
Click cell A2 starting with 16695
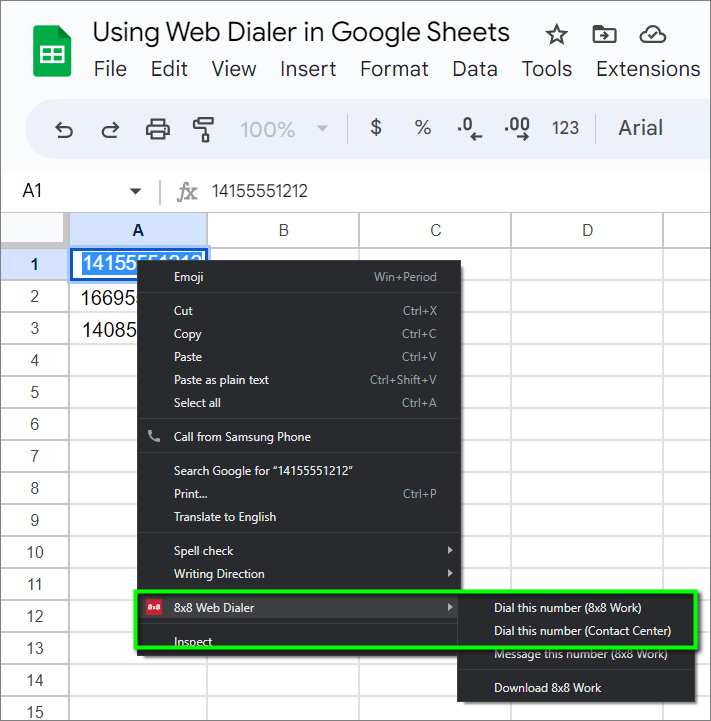[104, 298]
